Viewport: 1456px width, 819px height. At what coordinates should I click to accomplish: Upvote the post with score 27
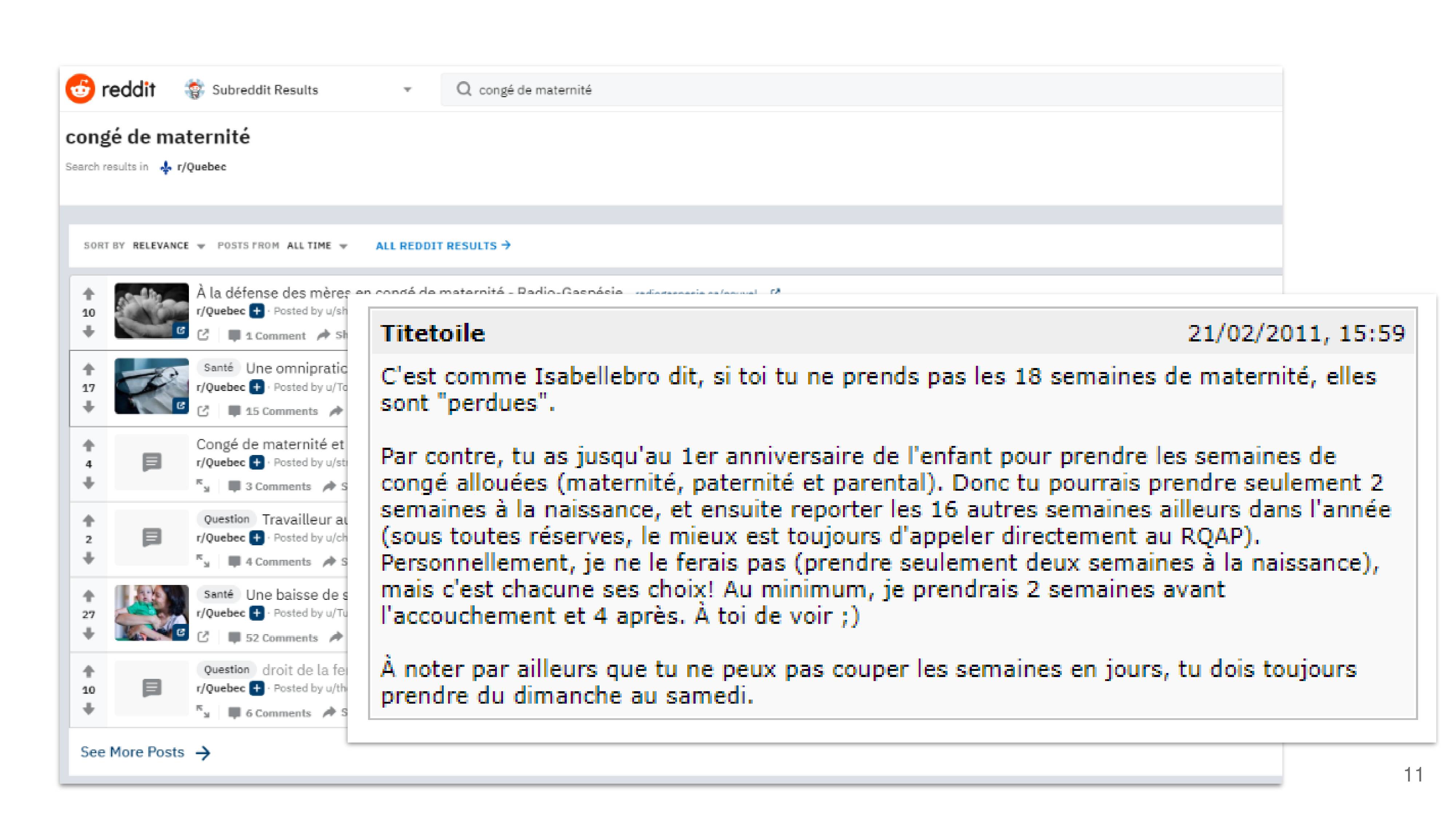[x=88, y=596]
